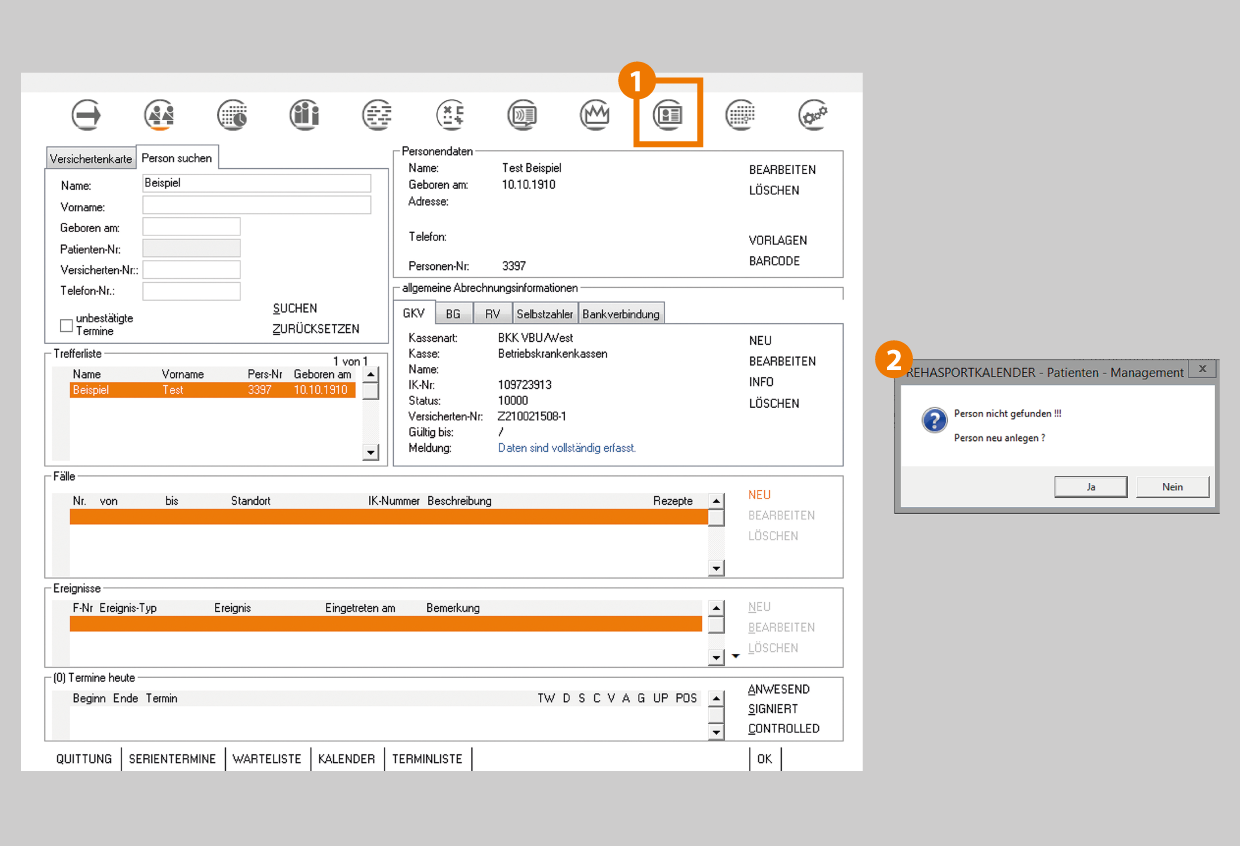This screenshot has height=846, width=1240.
Task: Click the card reader signal icon
Action: click(x=523, y=115)
